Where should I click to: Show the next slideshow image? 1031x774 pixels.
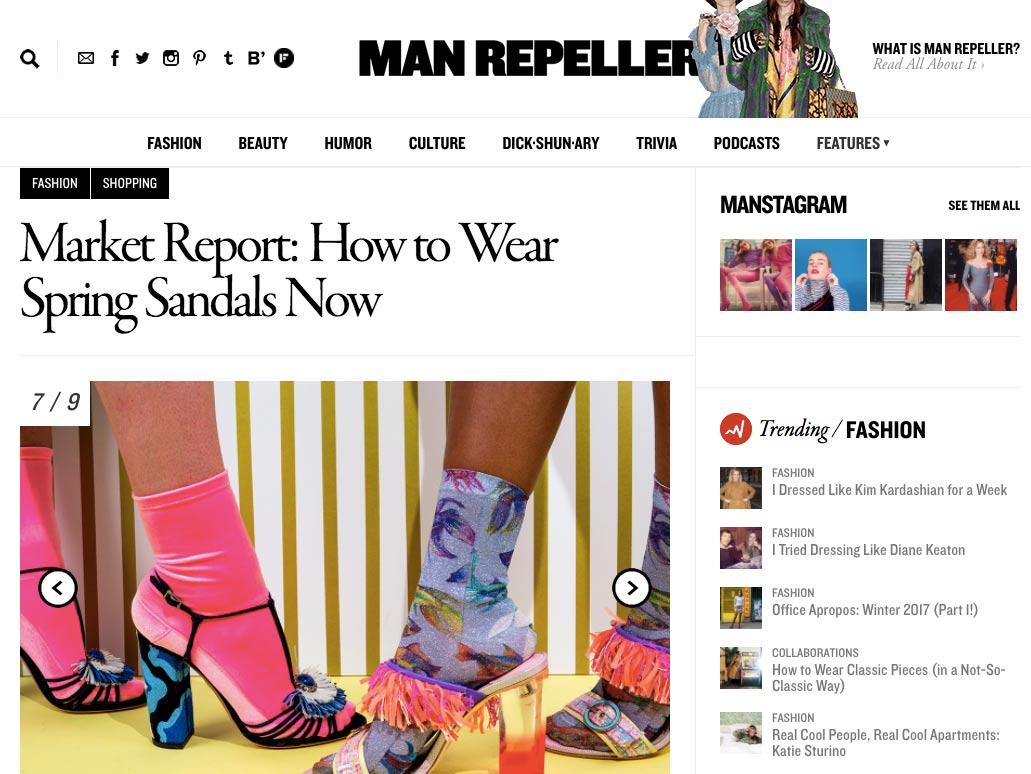tap(632, 588)
